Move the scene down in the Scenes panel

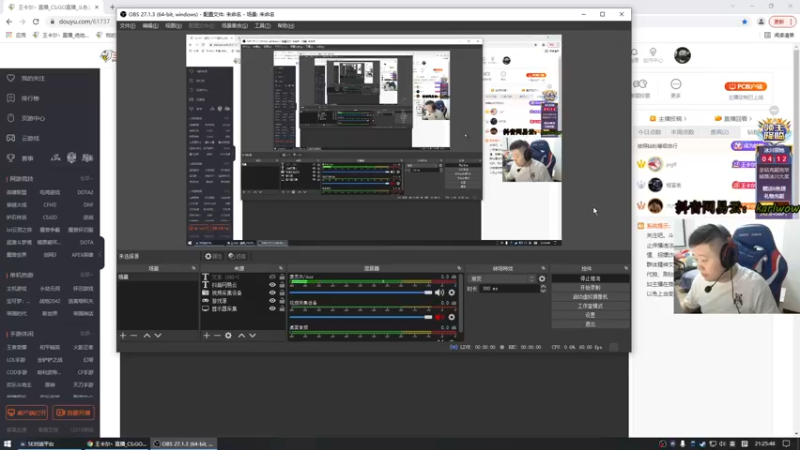pyautogui.click(x=158, y=336)
